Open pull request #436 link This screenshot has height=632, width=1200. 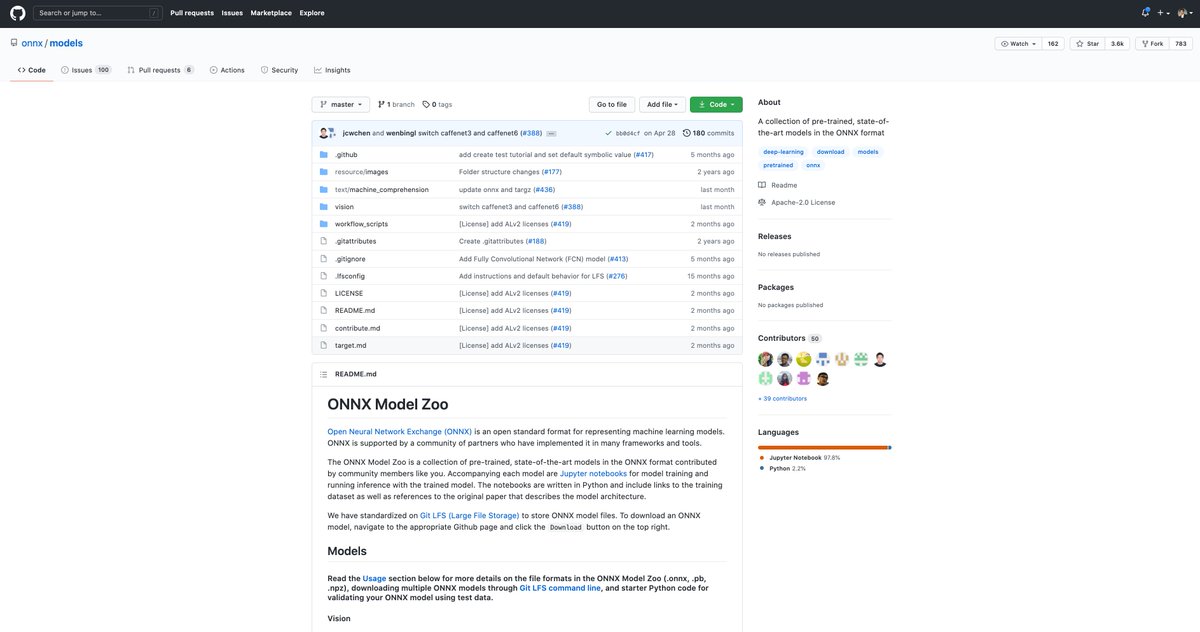coord(546,189)
